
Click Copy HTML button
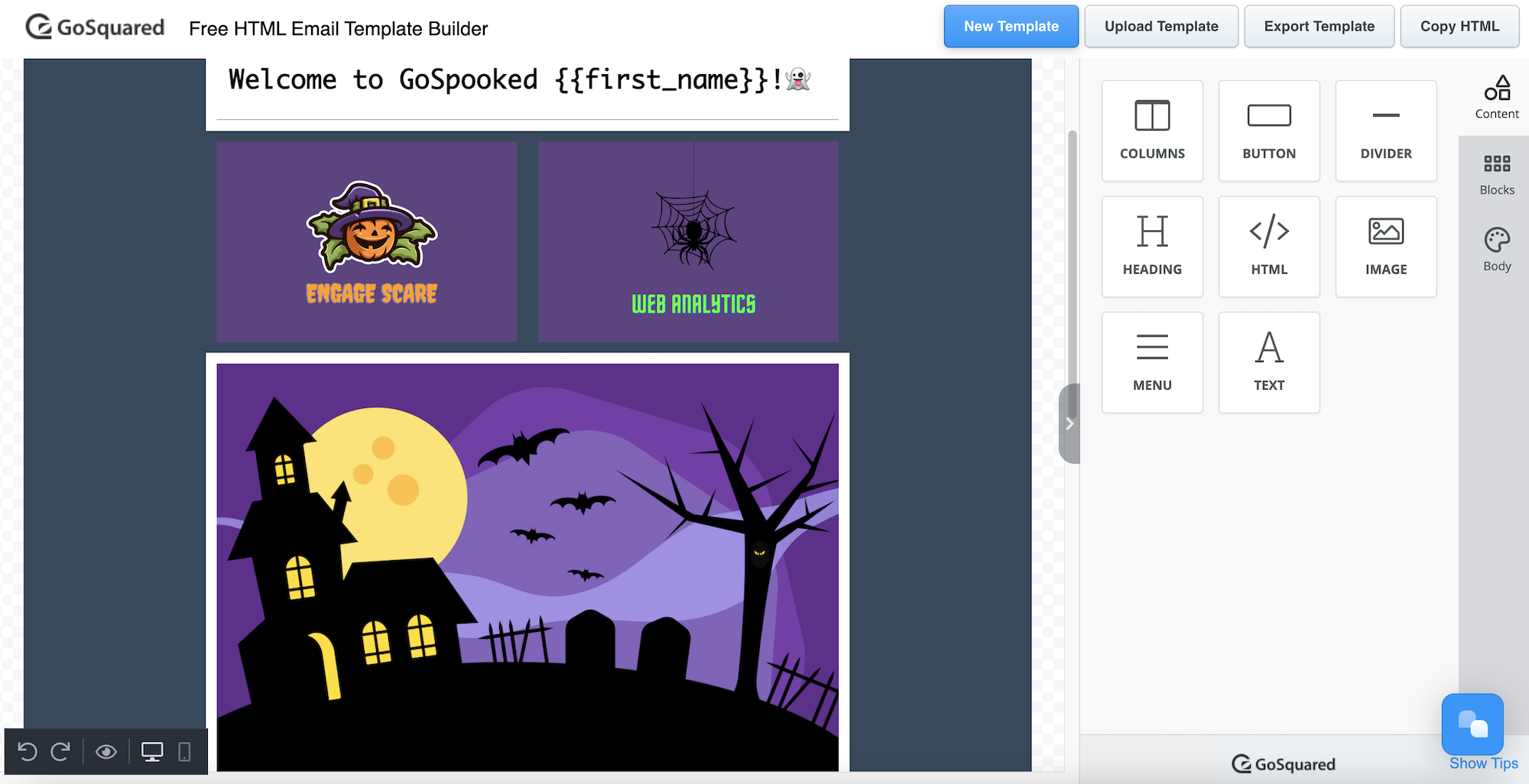point(1459,27)
